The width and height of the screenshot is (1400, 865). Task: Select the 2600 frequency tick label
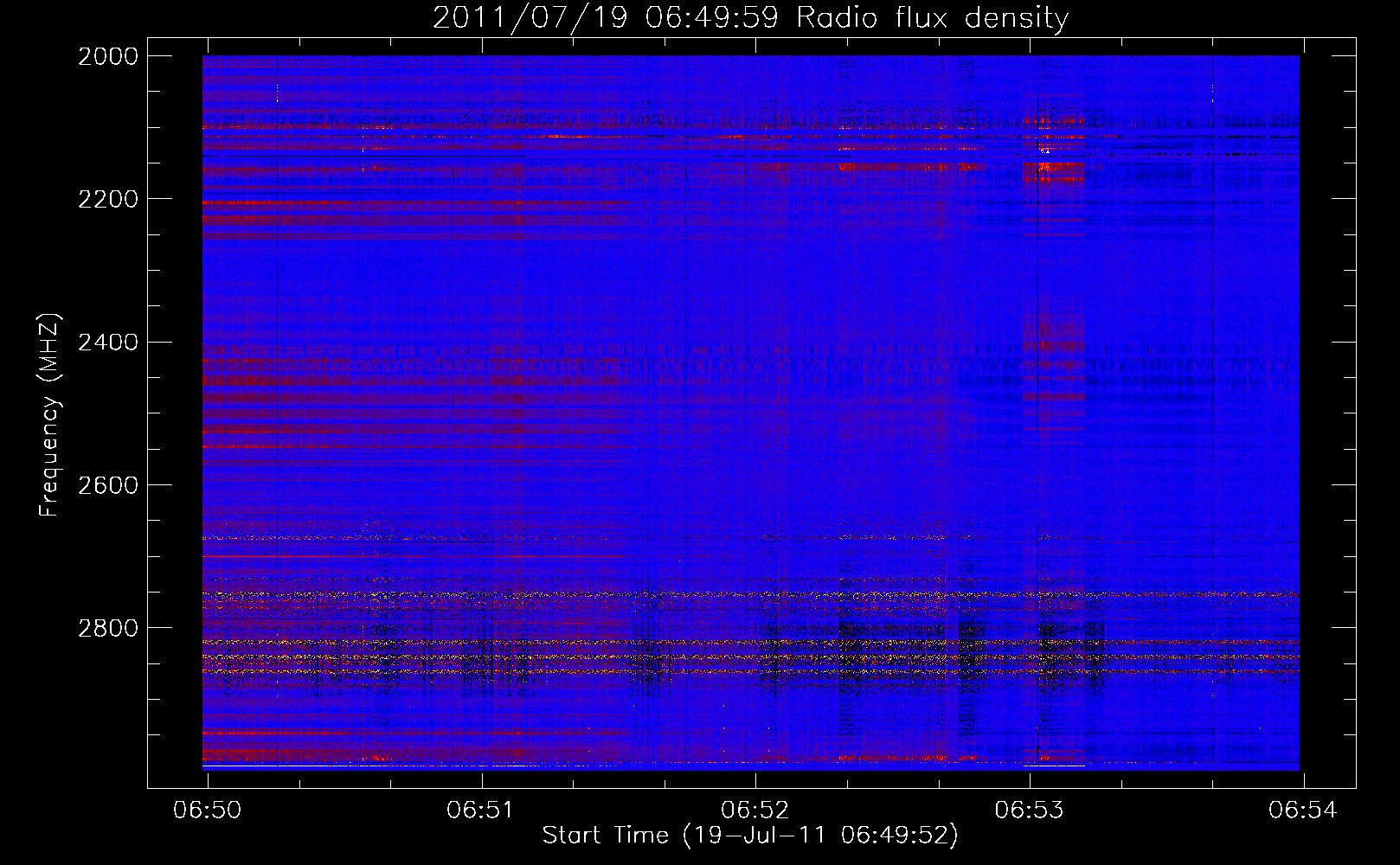[108, 485]
